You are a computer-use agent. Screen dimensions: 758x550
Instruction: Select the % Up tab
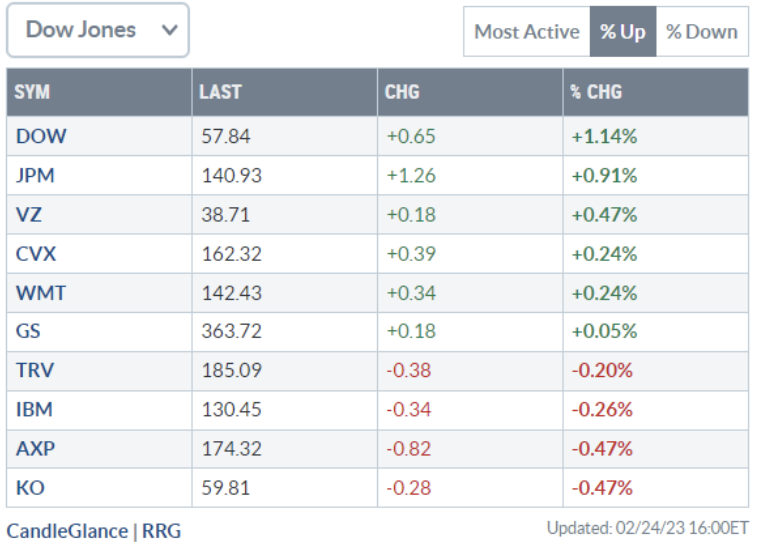click(622, 32)
